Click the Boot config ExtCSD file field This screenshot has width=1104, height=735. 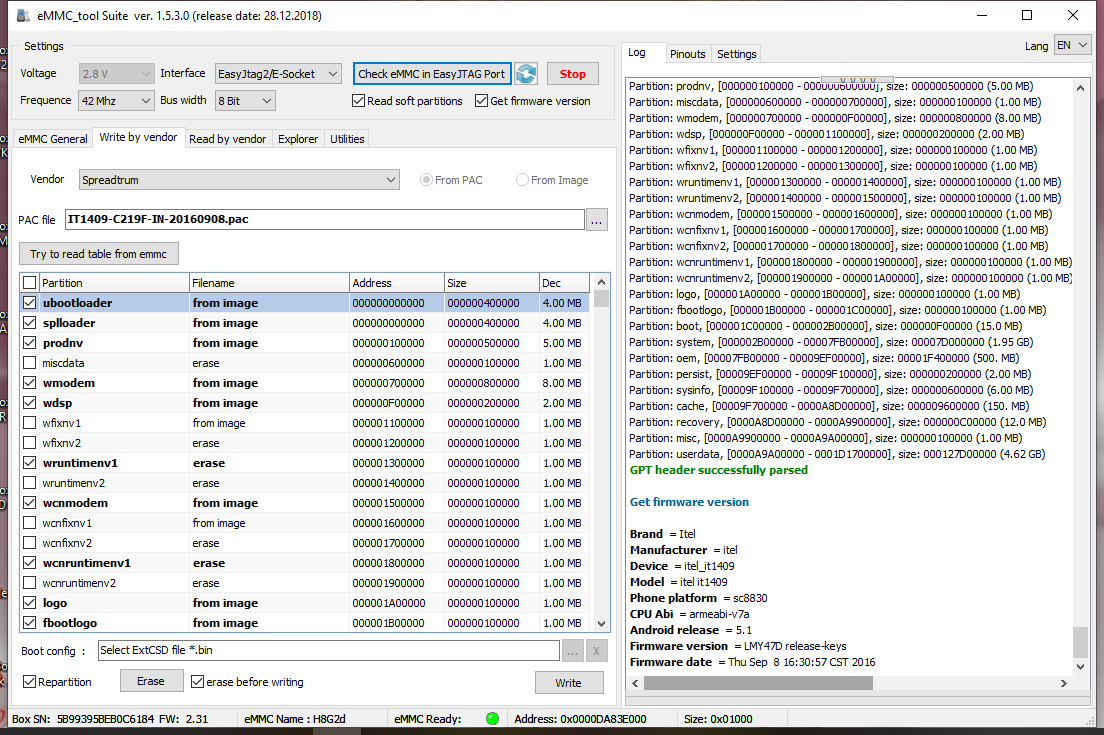point(329,650)
